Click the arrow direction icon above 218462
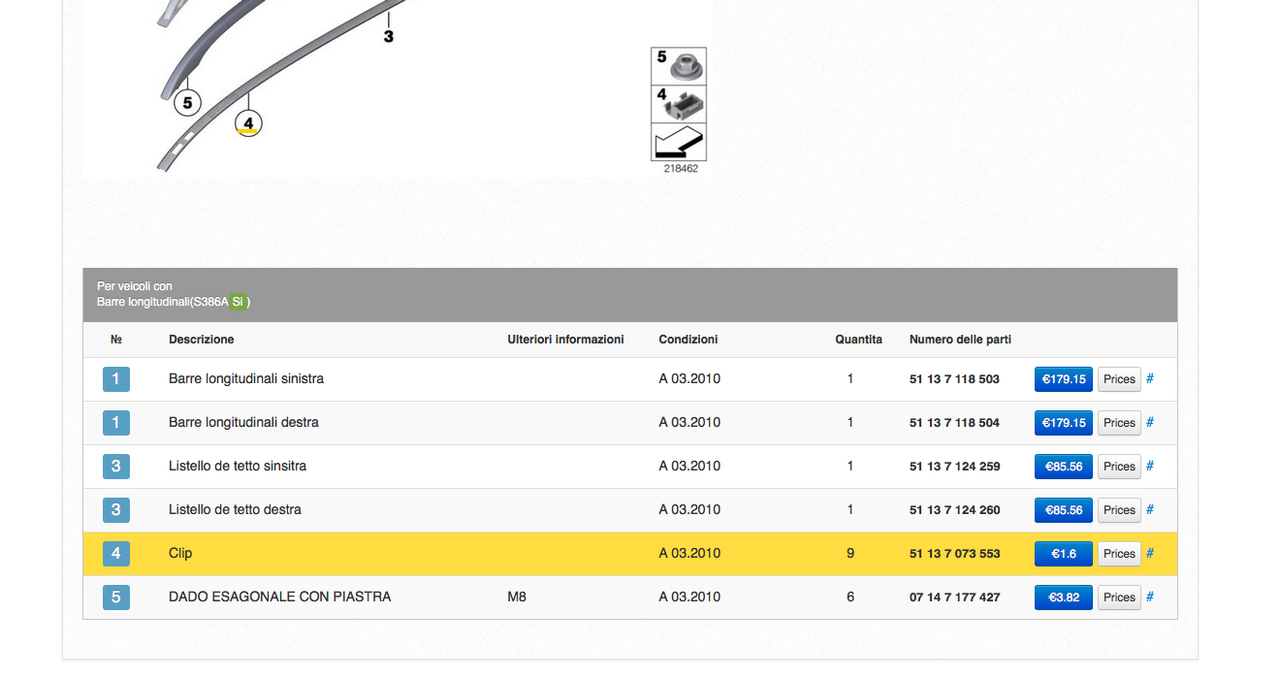 (x=679, y=142)
